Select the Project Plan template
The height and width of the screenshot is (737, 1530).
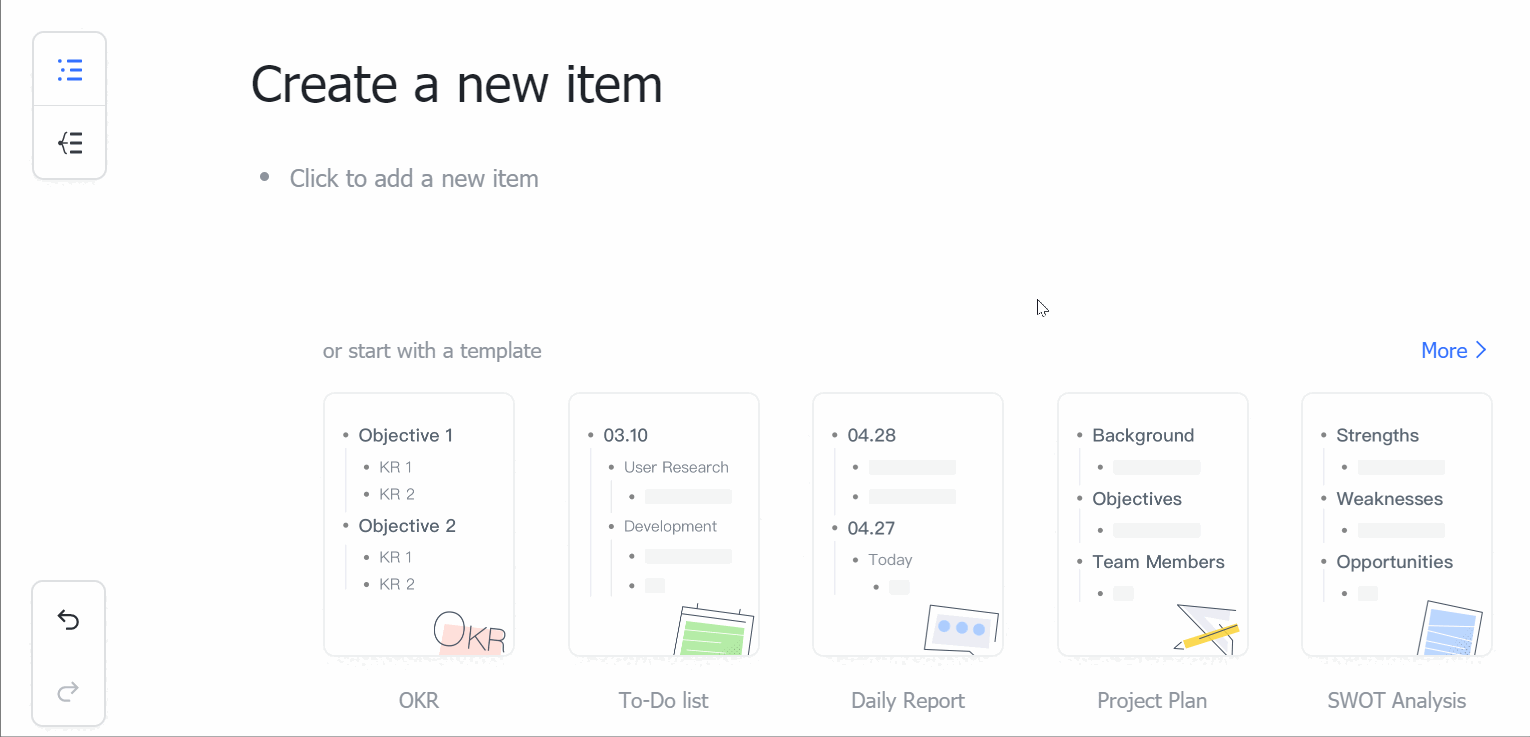pos(1152,525)
